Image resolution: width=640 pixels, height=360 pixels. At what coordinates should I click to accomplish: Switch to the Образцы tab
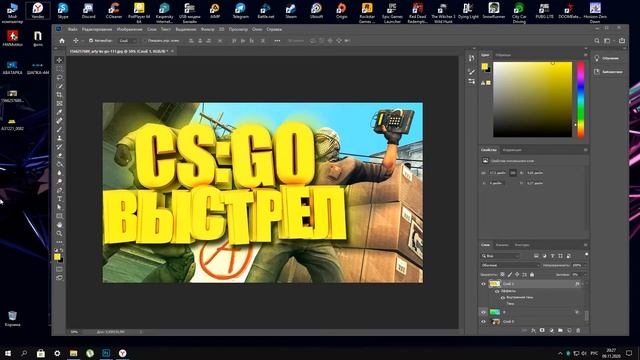pos(503,55)
